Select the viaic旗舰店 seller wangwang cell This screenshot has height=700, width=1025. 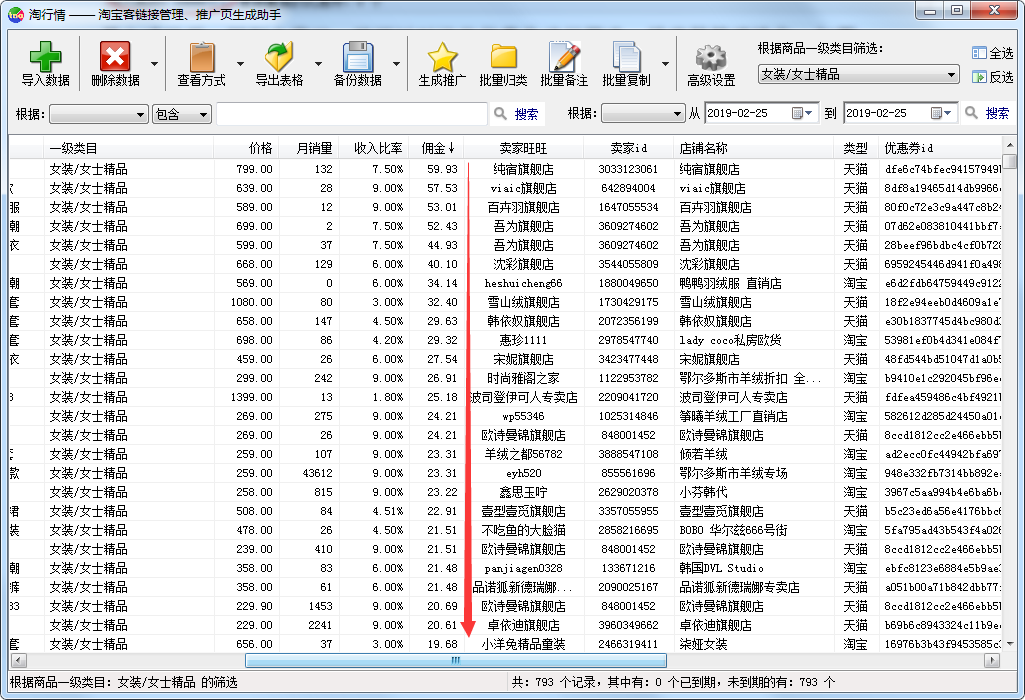[523, 188]
